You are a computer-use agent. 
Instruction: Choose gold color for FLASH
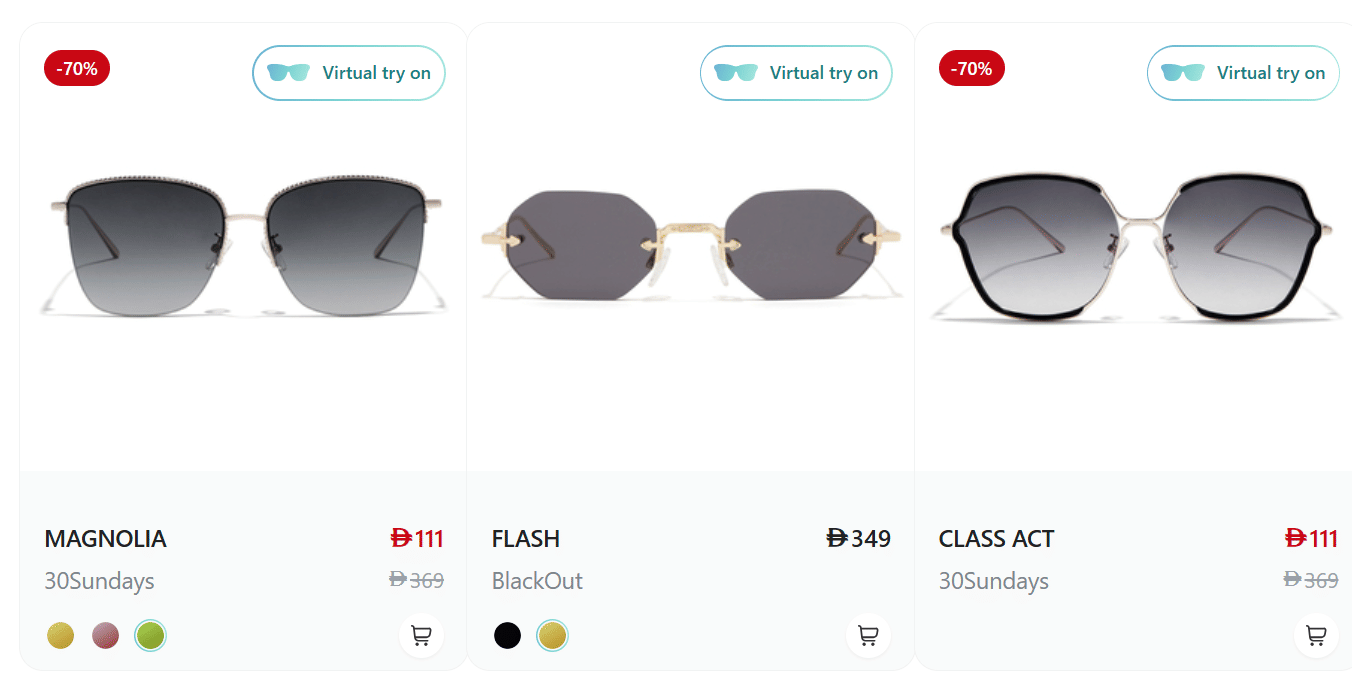tap(552, 635)
